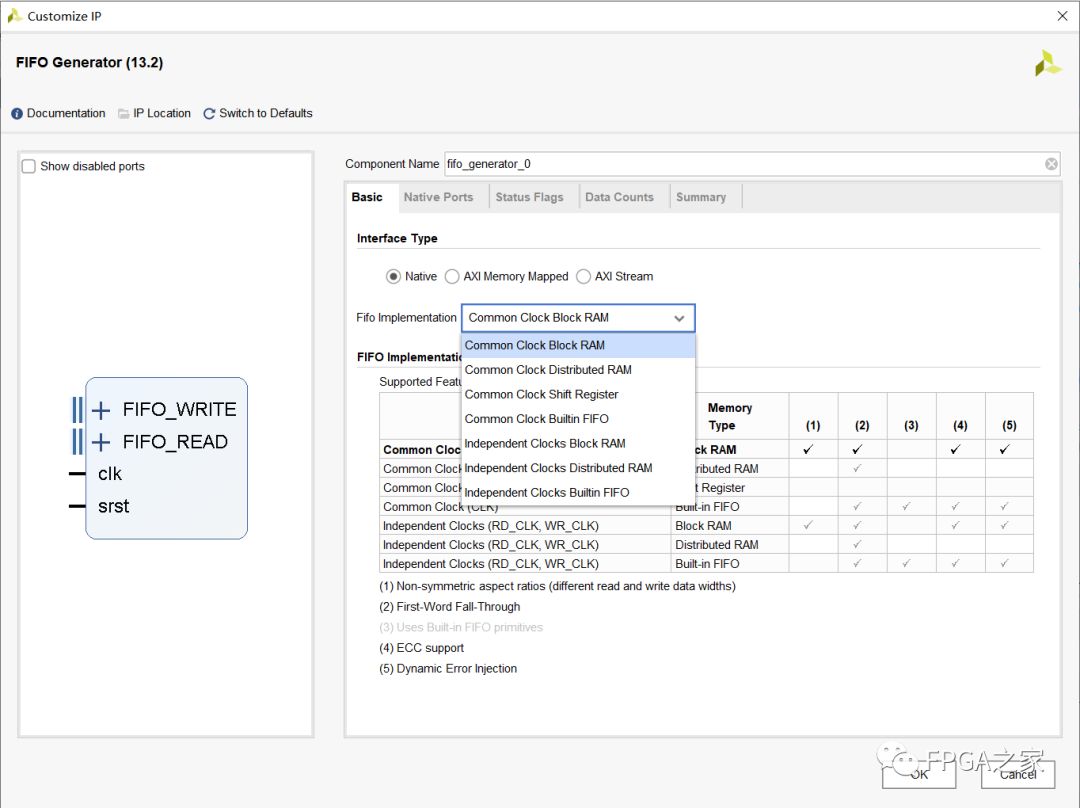Choose Common Clock Shift Register option
This screenshot has width=1080, height=808.
[x=578, y=395]
